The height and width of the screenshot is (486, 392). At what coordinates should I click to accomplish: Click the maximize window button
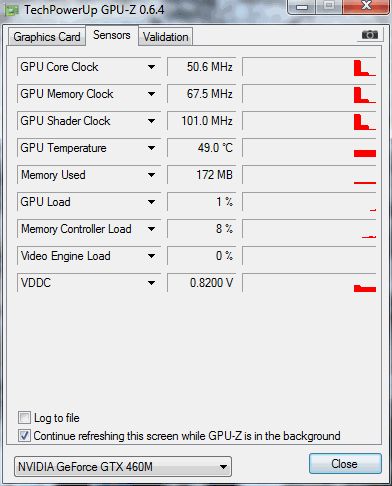tap(329, 6)
